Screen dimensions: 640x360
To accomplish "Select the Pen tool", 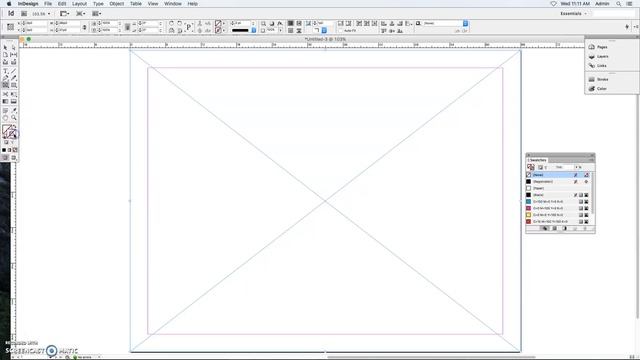I will (5, 78).
